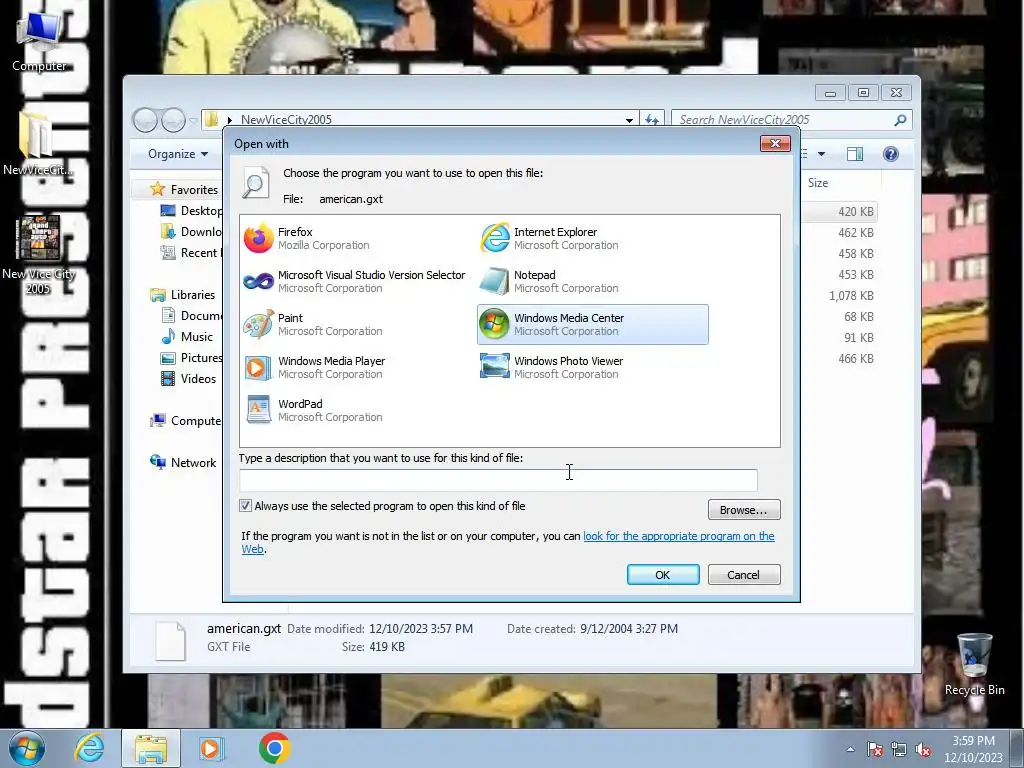
Task: Open Windows Media Player from taskbar
Action: (x=211, y=748)
